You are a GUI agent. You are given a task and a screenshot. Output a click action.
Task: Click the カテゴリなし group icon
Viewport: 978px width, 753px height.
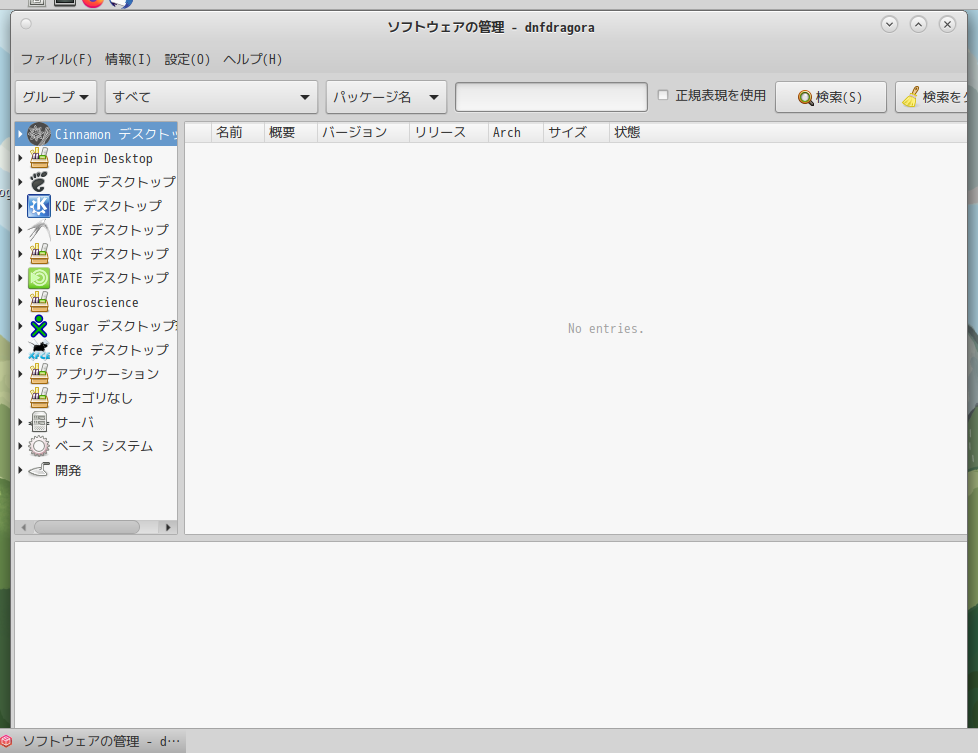pyautogui.click(x=39, y=397)
